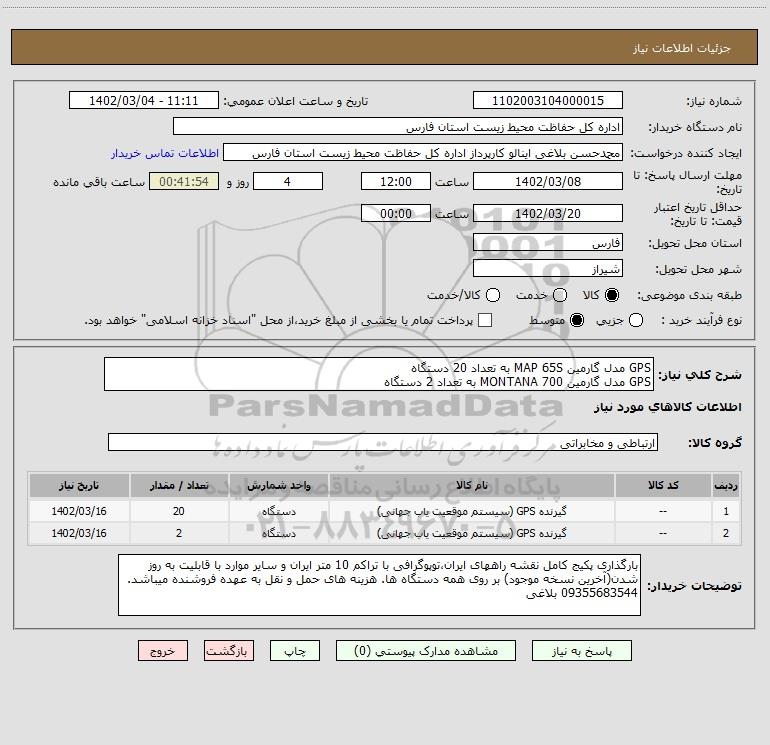Click the 'ردیف' column header
770x745 pixels.
(726, 485)
